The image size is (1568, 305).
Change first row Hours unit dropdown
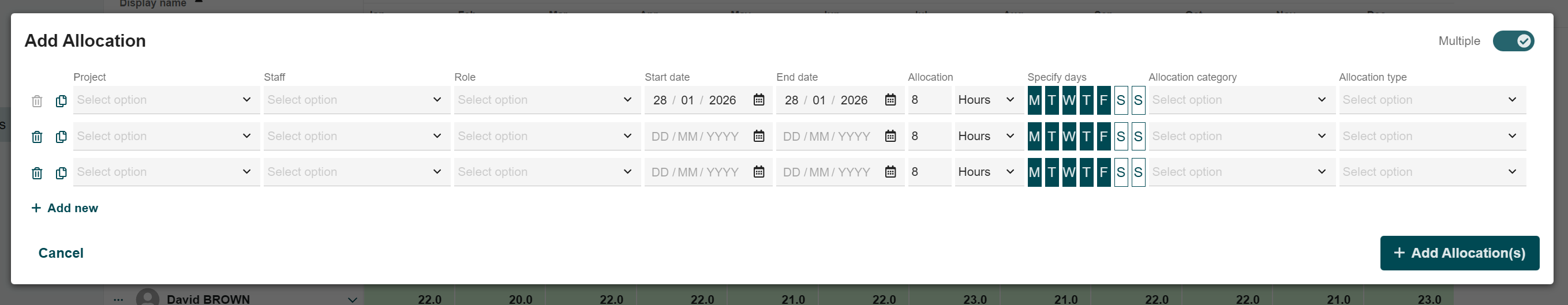click(987, 100)
